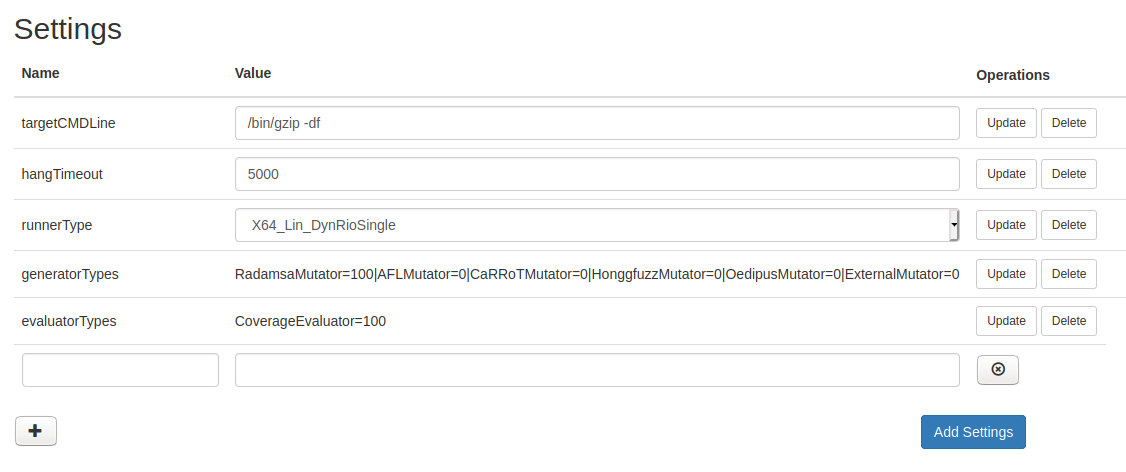Screen dimensions: 1126x472
Task: Delete the targetCMDLine setting
Action: pos(1068,123)
